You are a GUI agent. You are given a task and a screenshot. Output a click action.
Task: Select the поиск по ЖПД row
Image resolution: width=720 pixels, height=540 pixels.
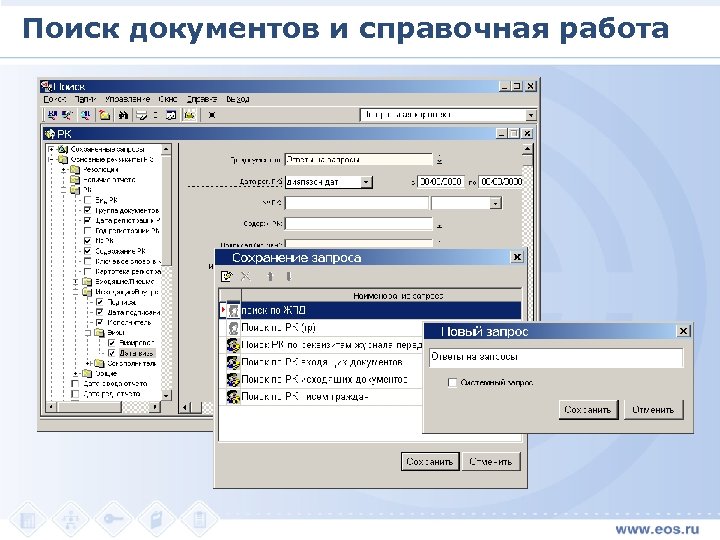[x=370, y=310]
